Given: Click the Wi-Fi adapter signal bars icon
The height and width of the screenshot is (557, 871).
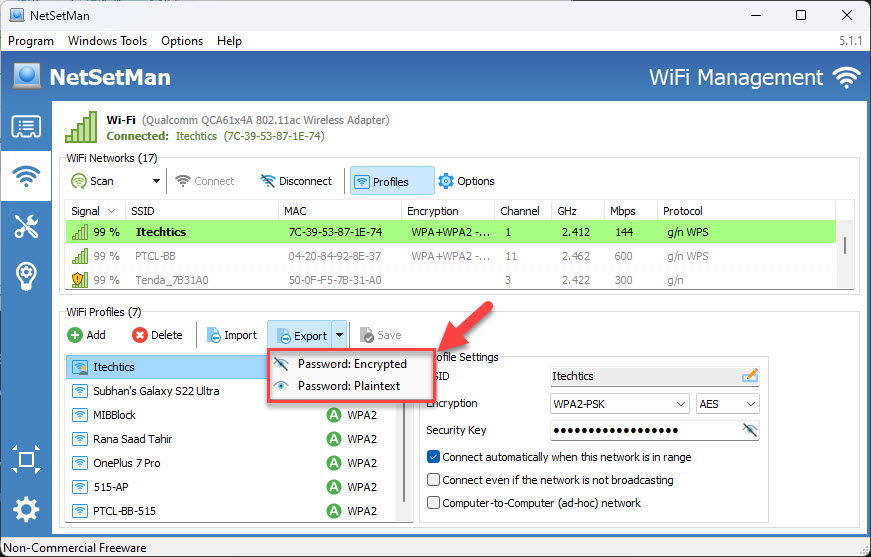Looking at the screenshot, I should 81,127.
